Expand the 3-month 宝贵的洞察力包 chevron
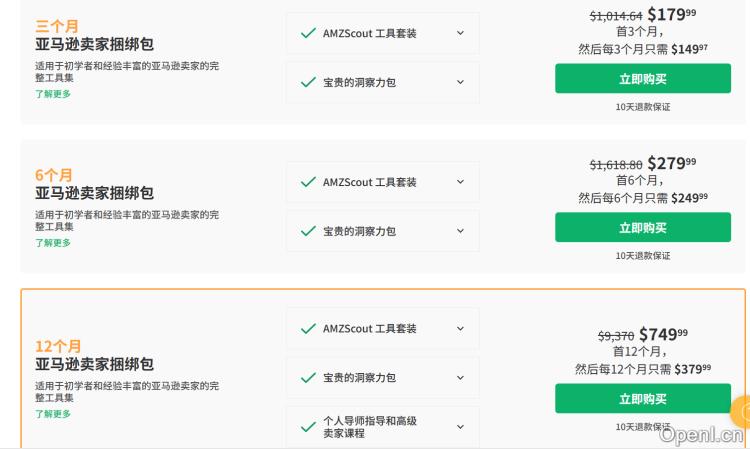Screen dimensions: 750x449 [x=460, y=82]
